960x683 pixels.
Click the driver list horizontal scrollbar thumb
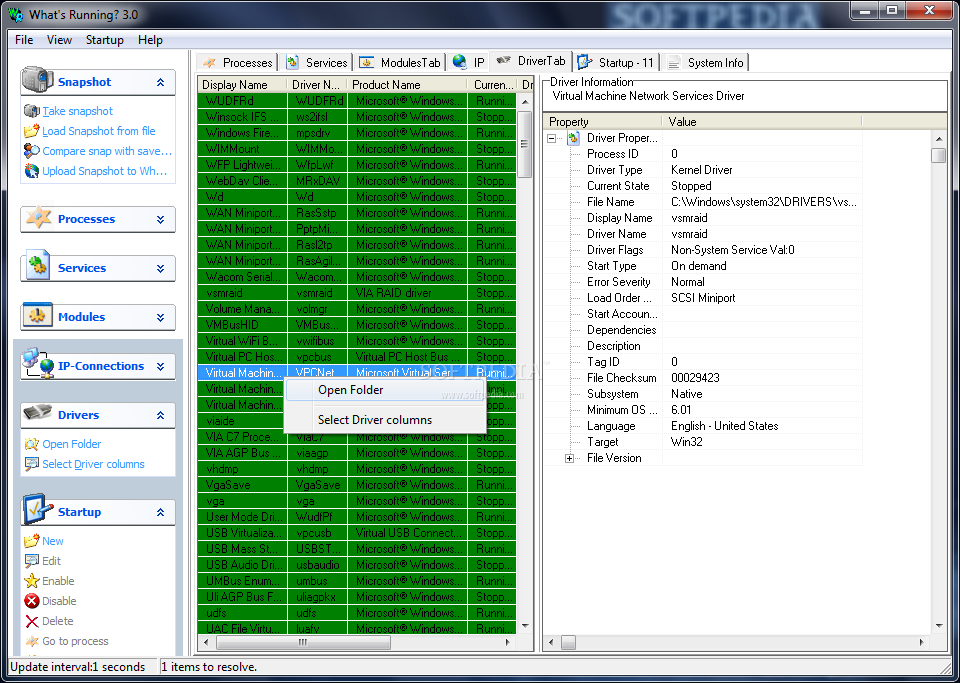(303, 642)
